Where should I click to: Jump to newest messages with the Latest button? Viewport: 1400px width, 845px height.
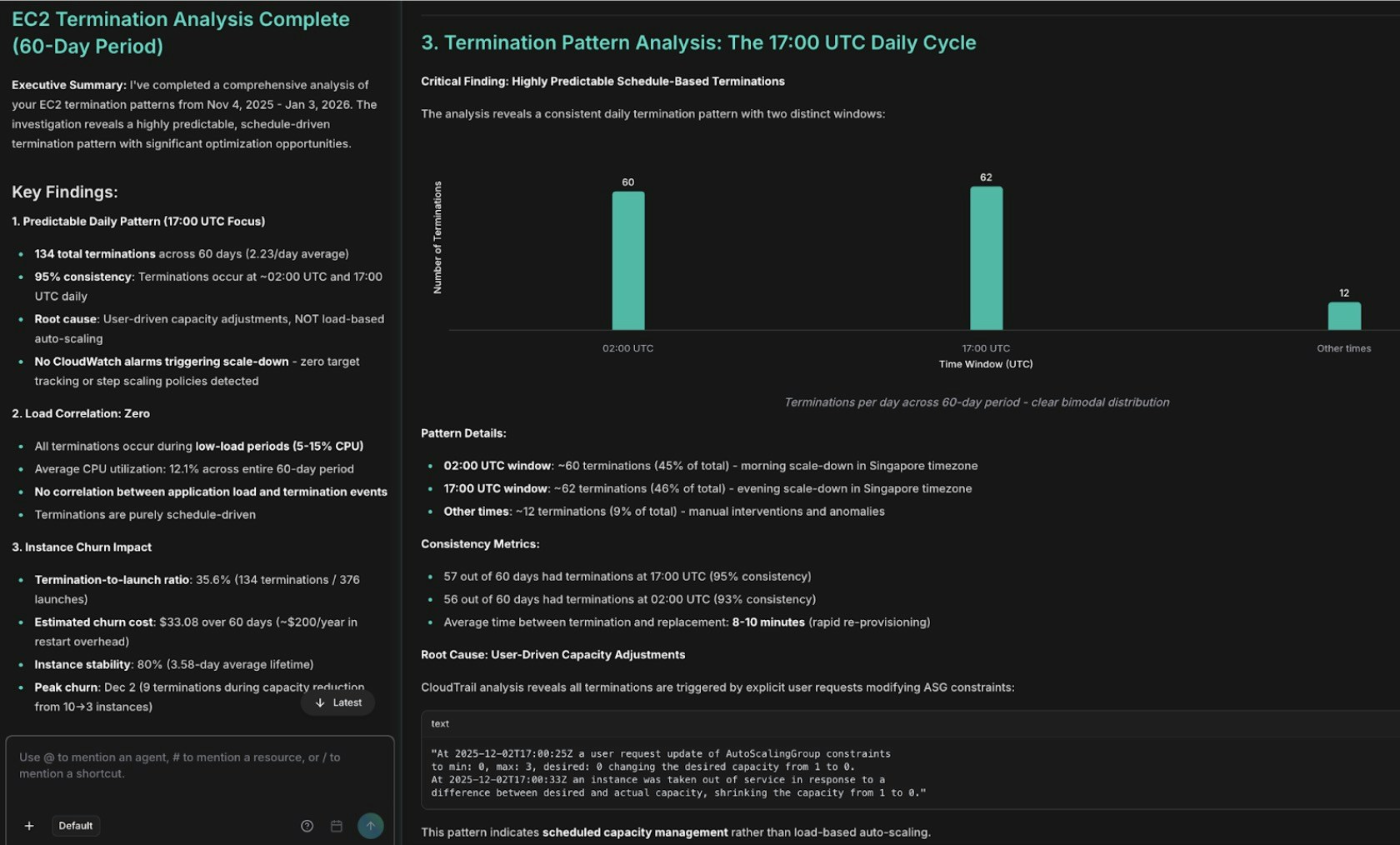click(338, 702)
